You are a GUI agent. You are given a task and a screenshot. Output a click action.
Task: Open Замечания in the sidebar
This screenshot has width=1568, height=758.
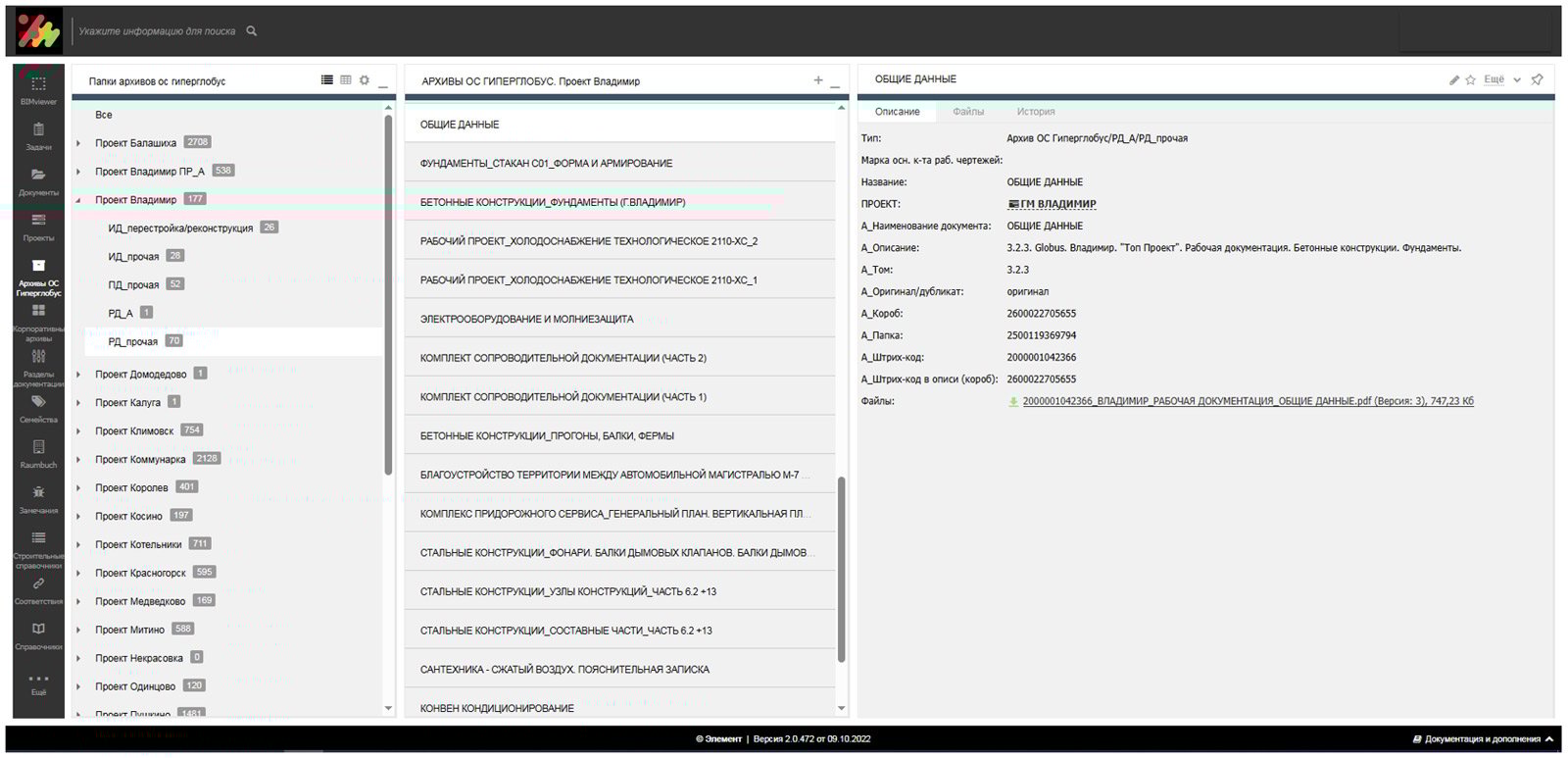click(38, 499)
